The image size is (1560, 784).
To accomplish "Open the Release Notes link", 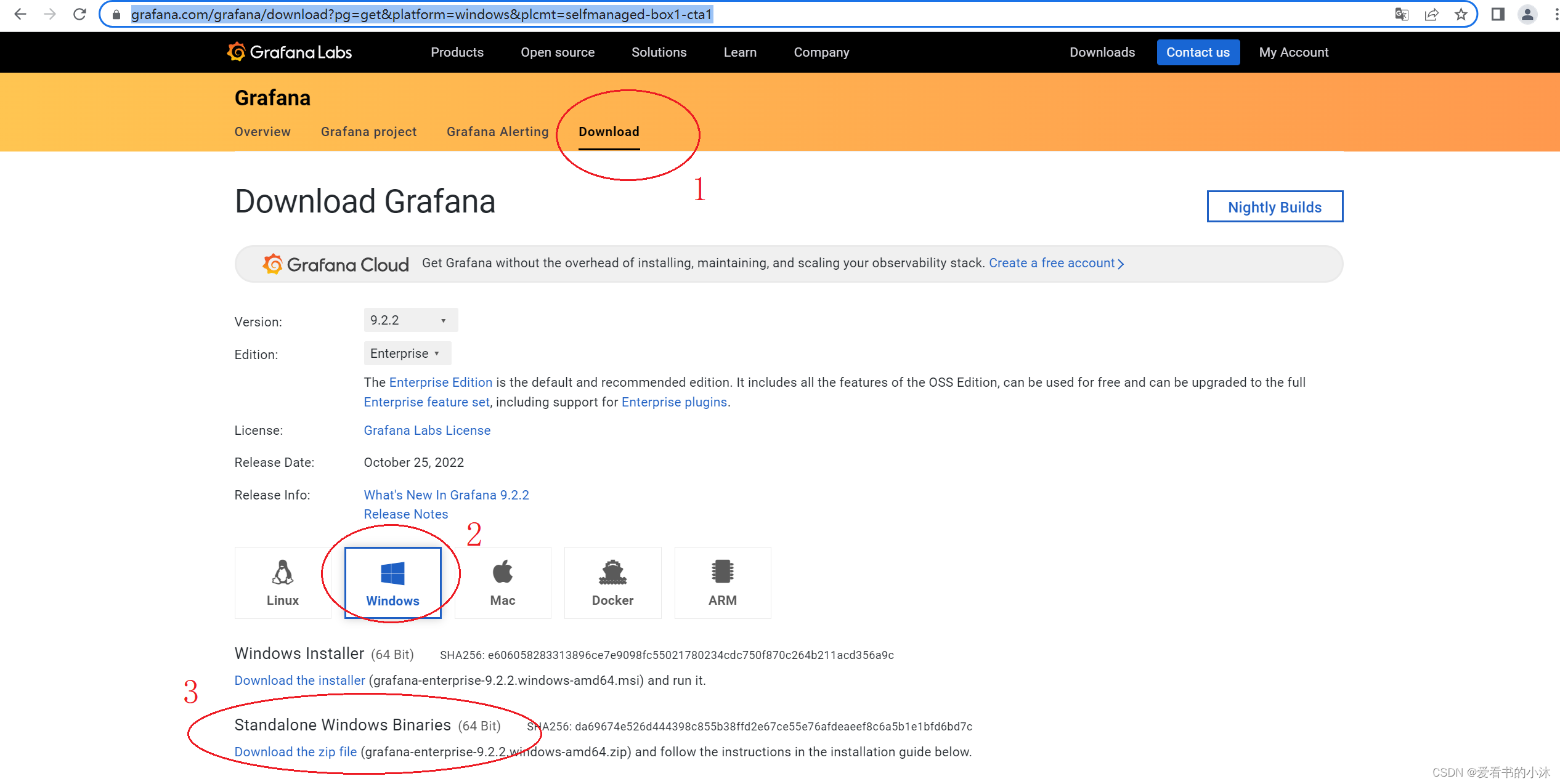I will [406, 514].
